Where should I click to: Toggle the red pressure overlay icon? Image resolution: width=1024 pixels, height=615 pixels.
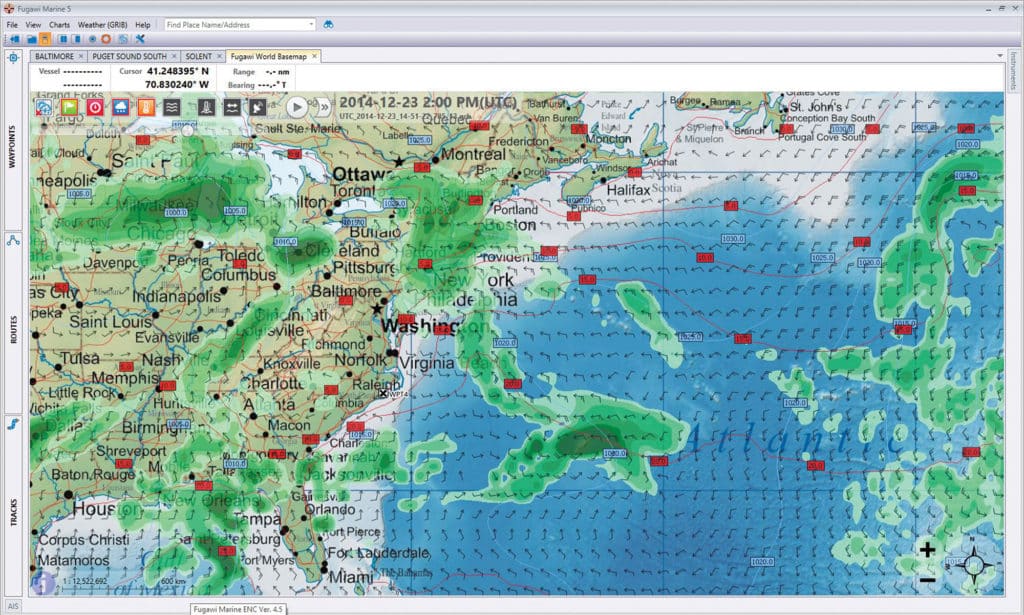click(x=95, y=106)
